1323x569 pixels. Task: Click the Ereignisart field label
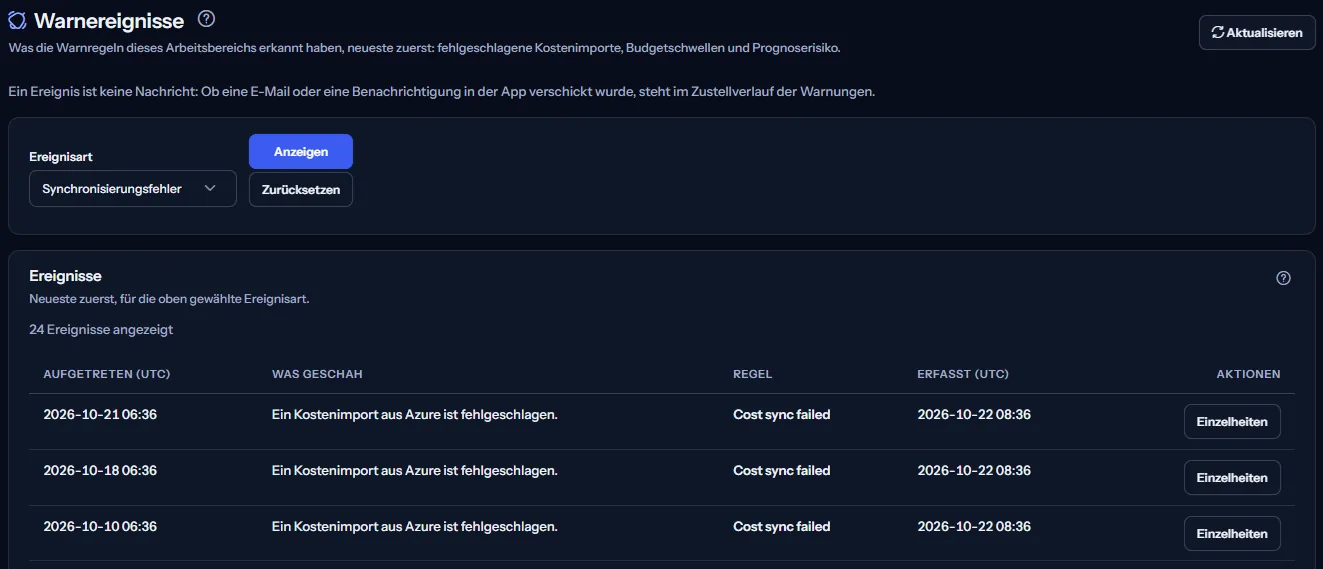click(61, 157)
